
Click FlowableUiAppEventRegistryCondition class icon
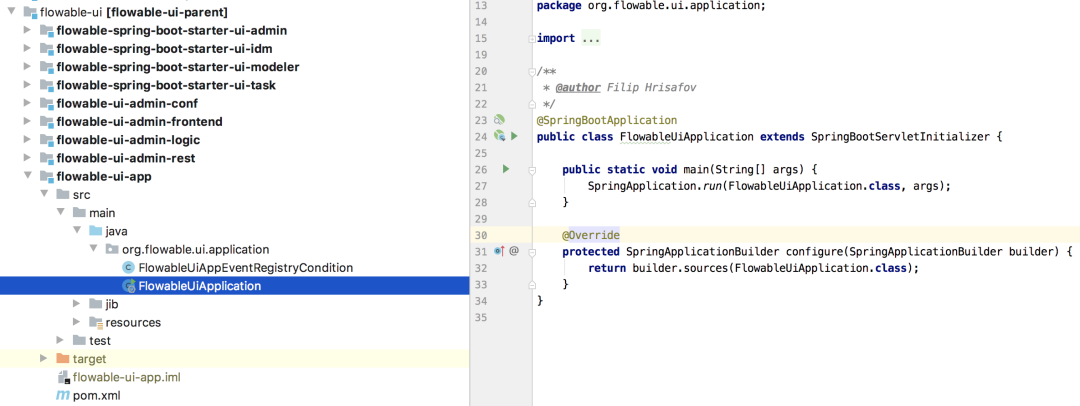pos(128,267)
